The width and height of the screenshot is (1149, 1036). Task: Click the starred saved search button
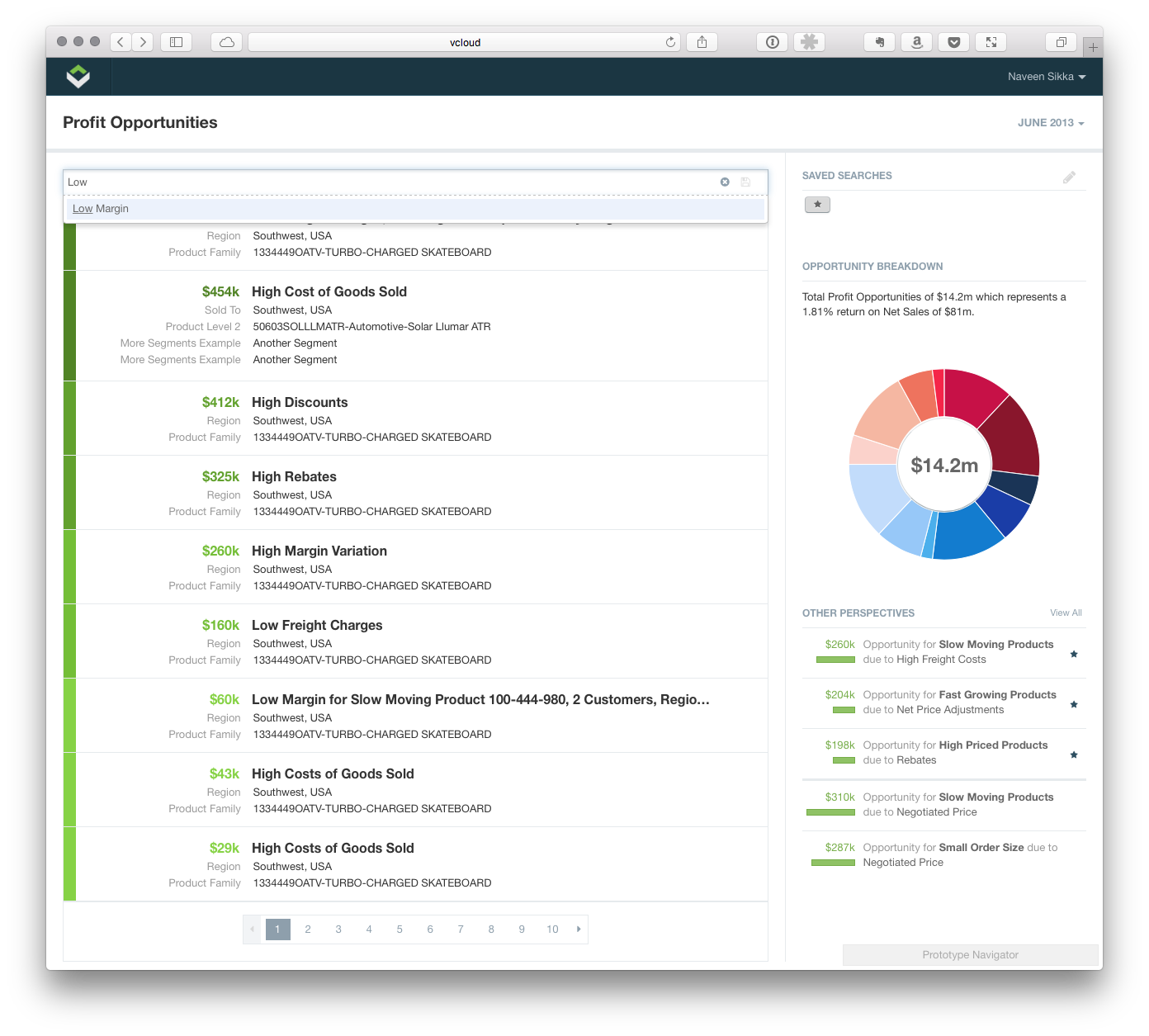[x=817, y=205]
